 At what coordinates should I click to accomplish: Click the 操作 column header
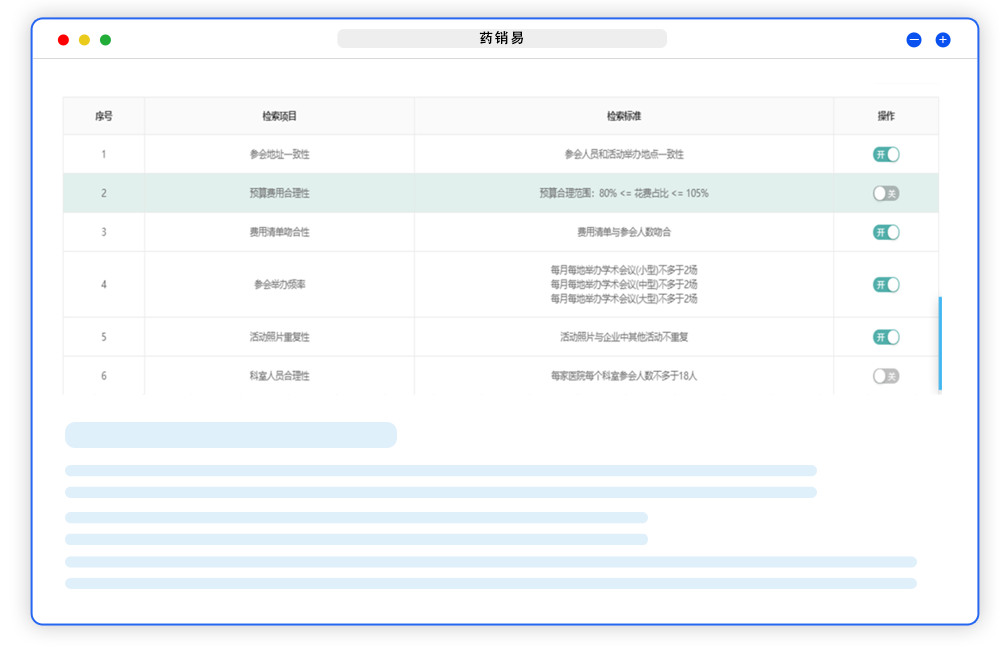coord(886,116)
